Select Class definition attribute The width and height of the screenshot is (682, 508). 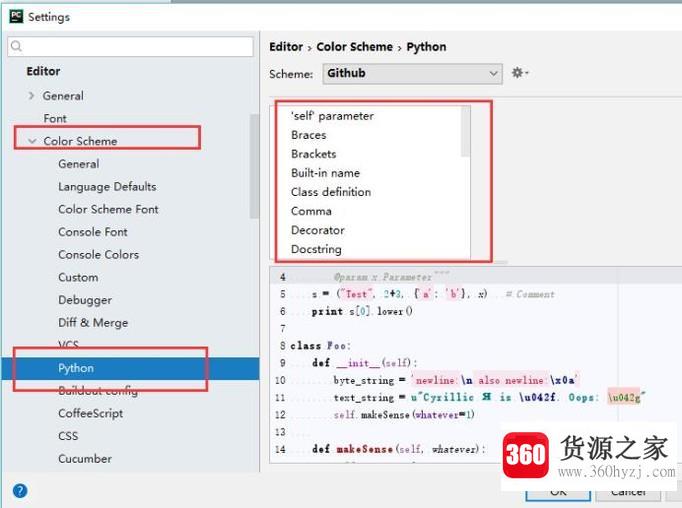pyautogui.click(x=331, y=192)
